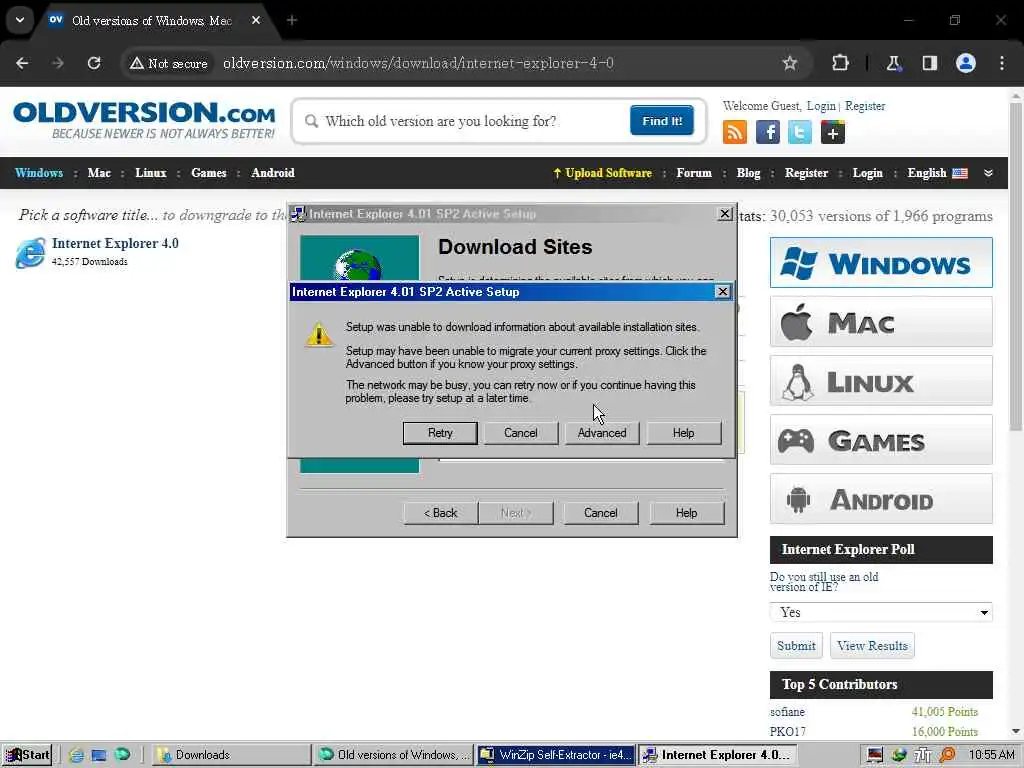
Task: Toggle the browser side panel icon
Action: click(x=929, y=63)
